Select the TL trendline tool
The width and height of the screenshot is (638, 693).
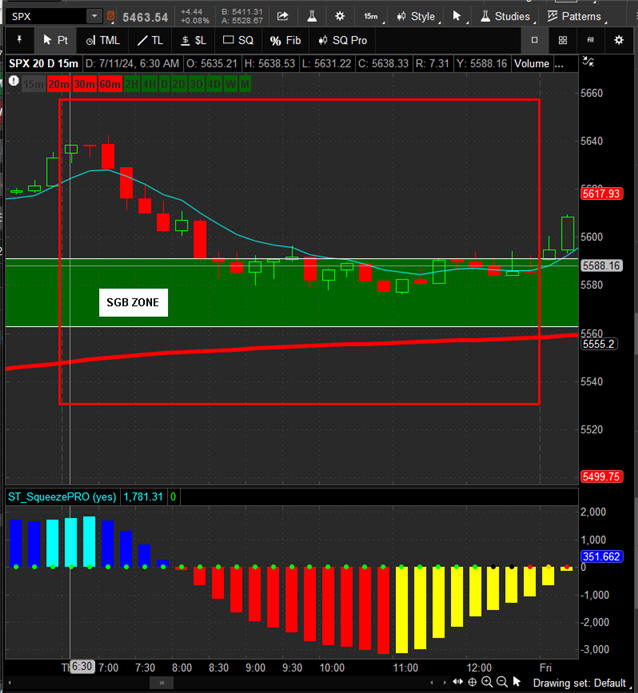[150, 40]
